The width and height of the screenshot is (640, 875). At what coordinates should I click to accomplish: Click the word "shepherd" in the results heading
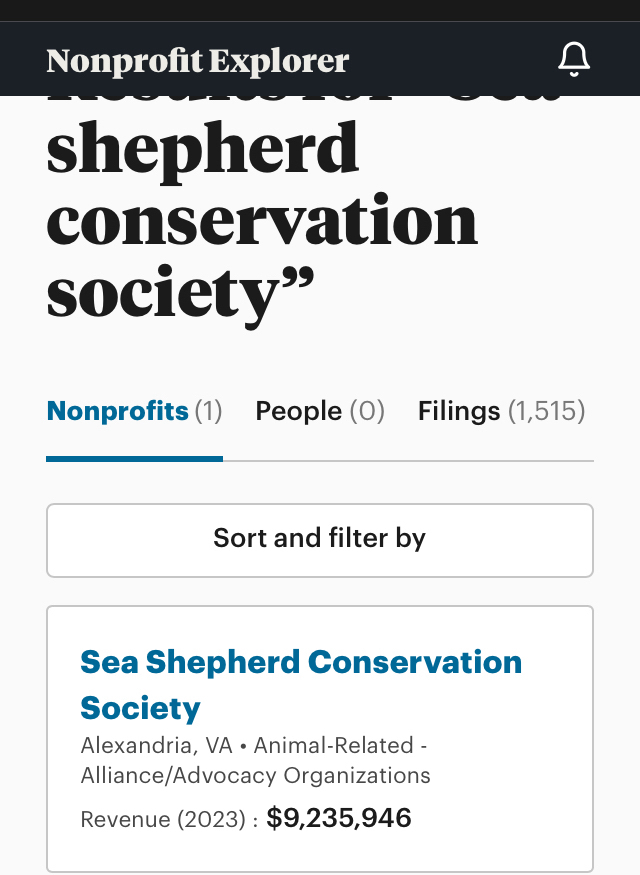(202, 150)
